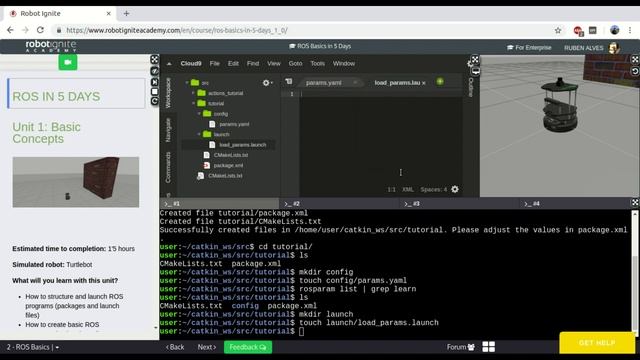The image size is (640, 360).
Task: Open the RUBEN ALVES user avatar
Action: 614,48
